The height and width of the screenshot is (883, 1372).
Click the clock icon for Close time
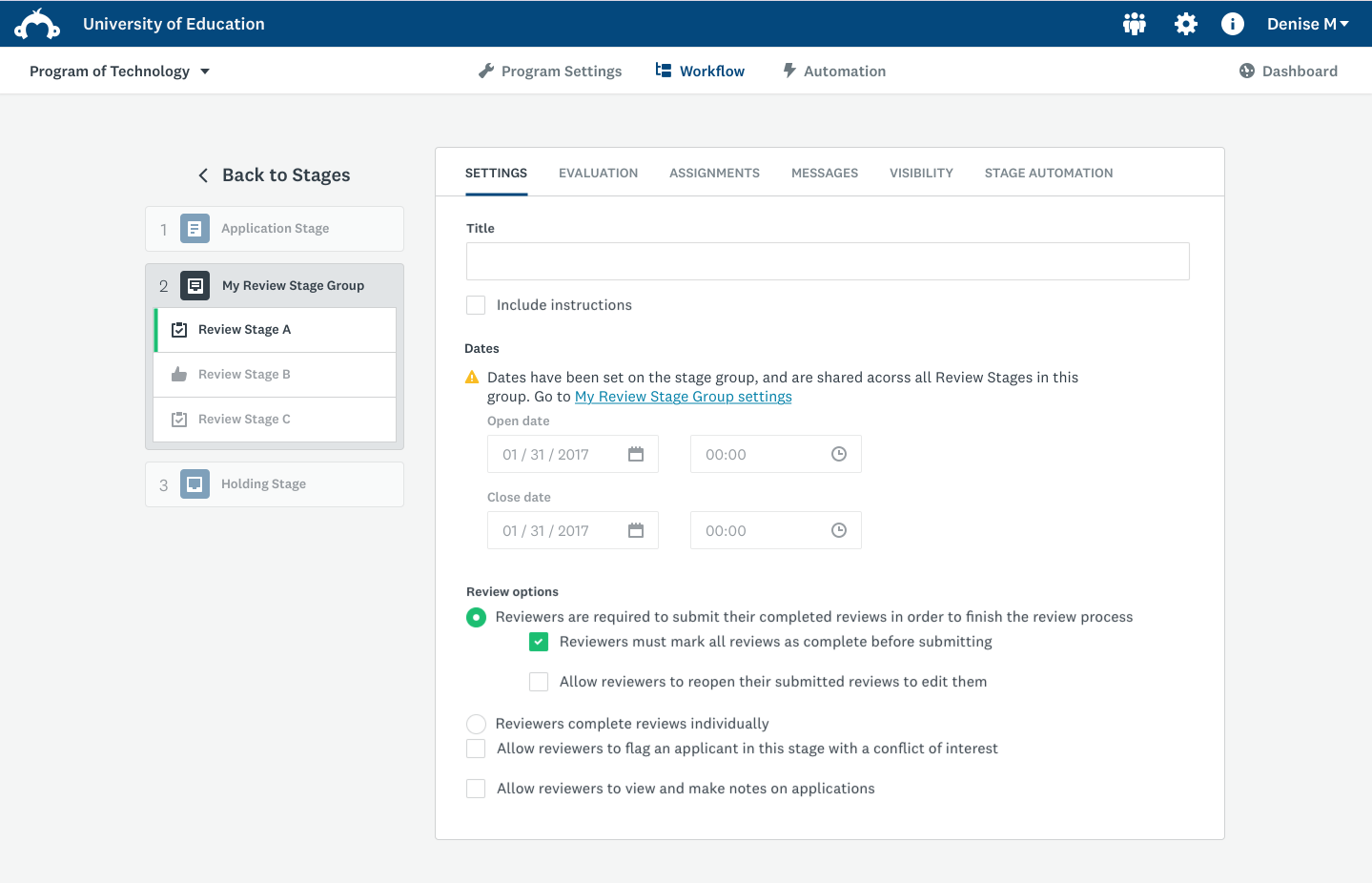tap(838, 530)
